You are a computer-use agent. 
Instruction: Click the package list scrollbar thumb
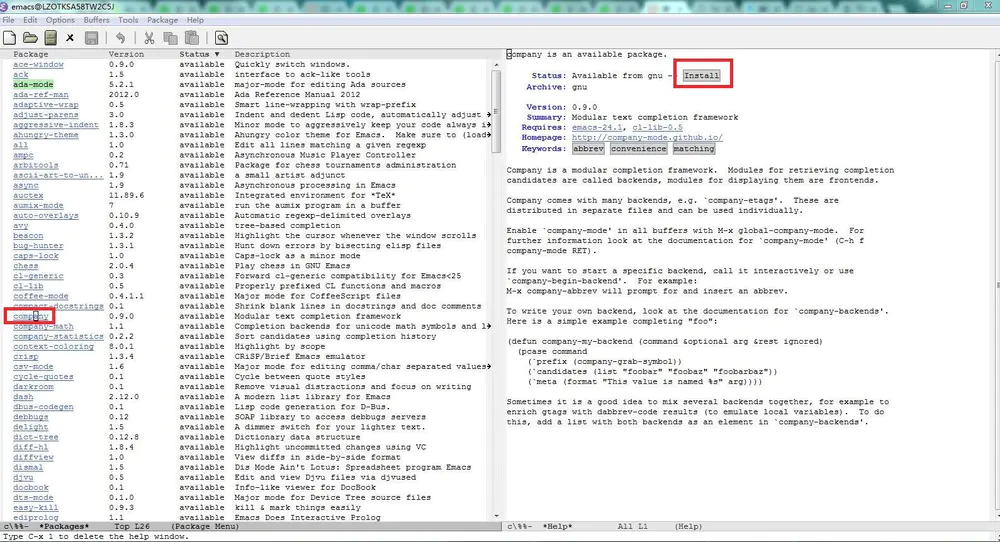point(497,112)
